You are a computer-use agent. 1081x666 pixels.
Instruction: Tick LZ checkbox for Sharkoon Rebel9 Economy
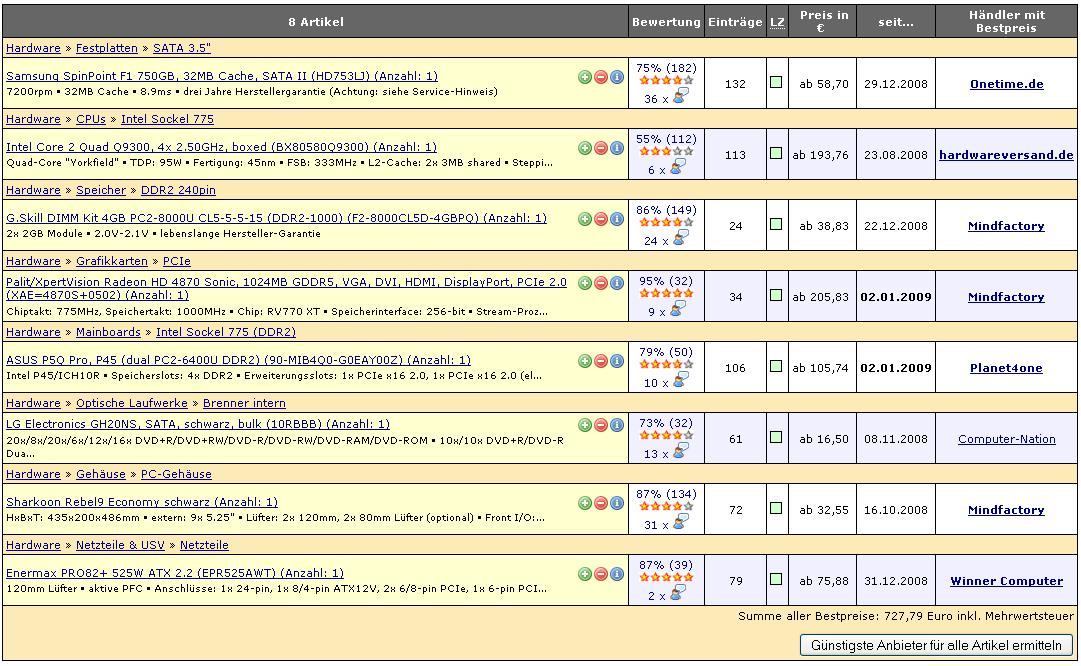[776, 508]
